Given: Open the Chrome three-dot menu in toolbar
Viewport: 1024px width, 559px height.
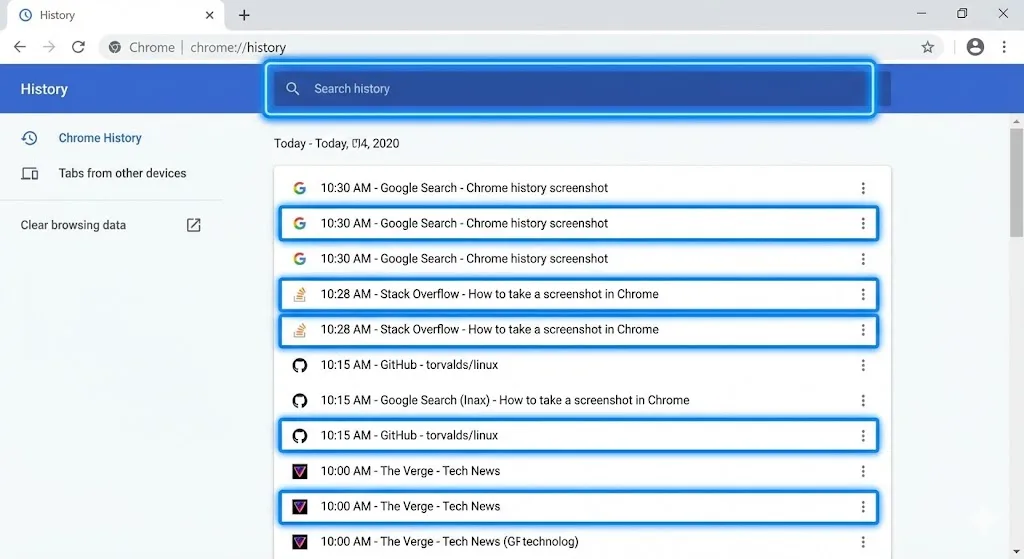Looking at the screenshot, I should [1004, 47].
